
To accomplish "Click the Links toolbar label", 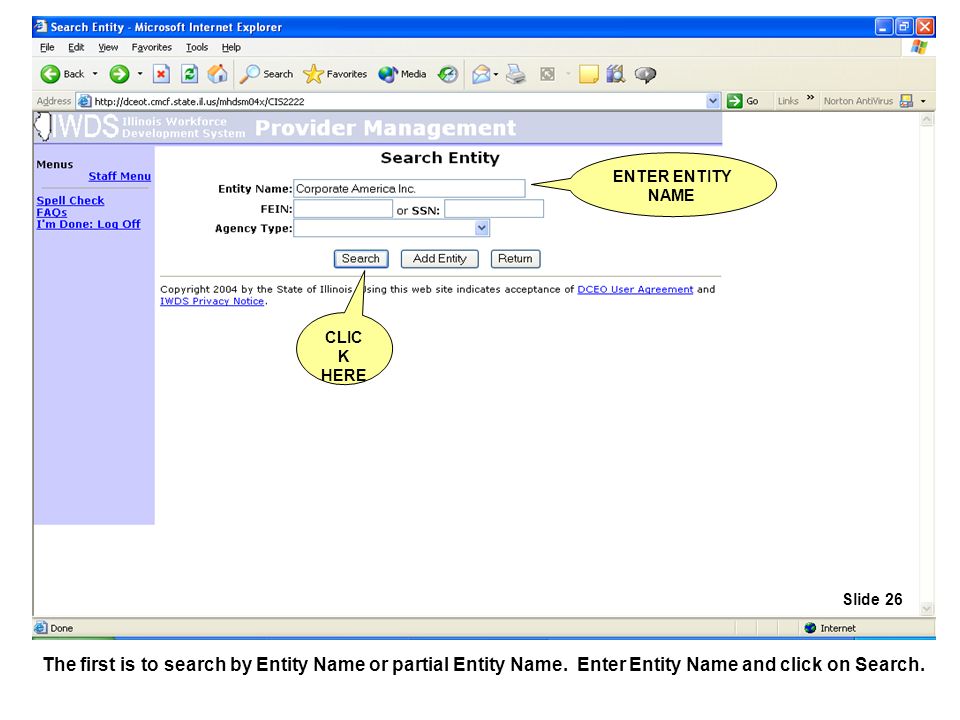I will pos(788,101).
